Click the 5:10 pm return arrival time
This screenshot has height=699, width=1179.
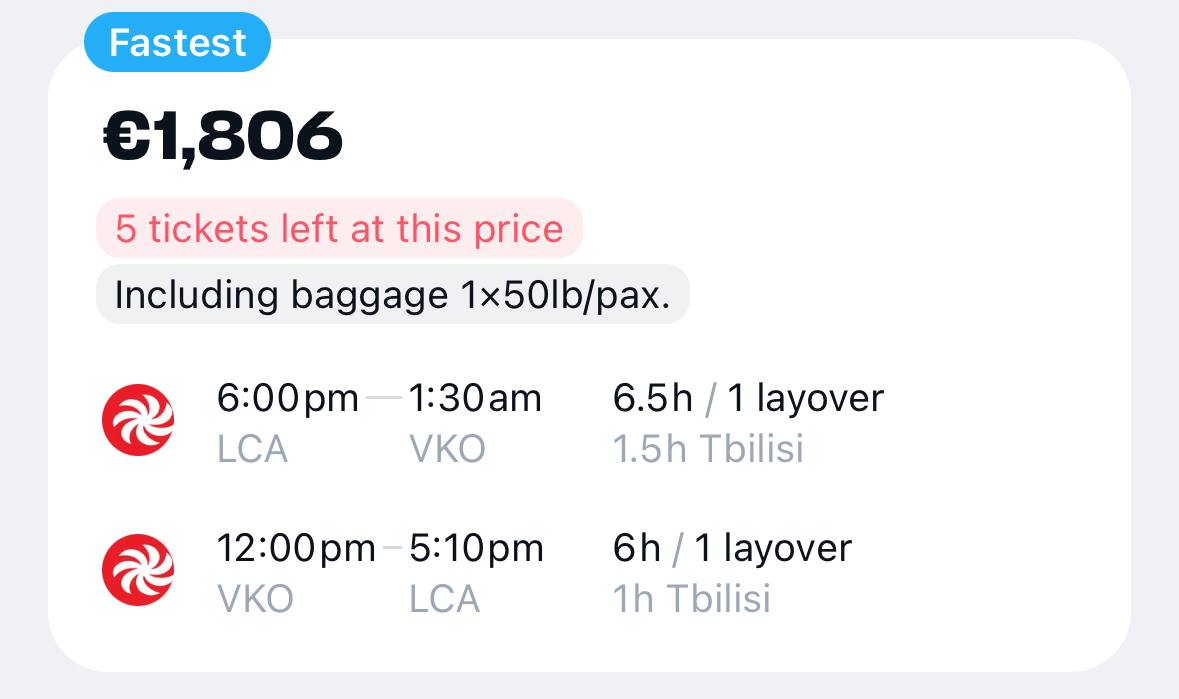point(476,548)
